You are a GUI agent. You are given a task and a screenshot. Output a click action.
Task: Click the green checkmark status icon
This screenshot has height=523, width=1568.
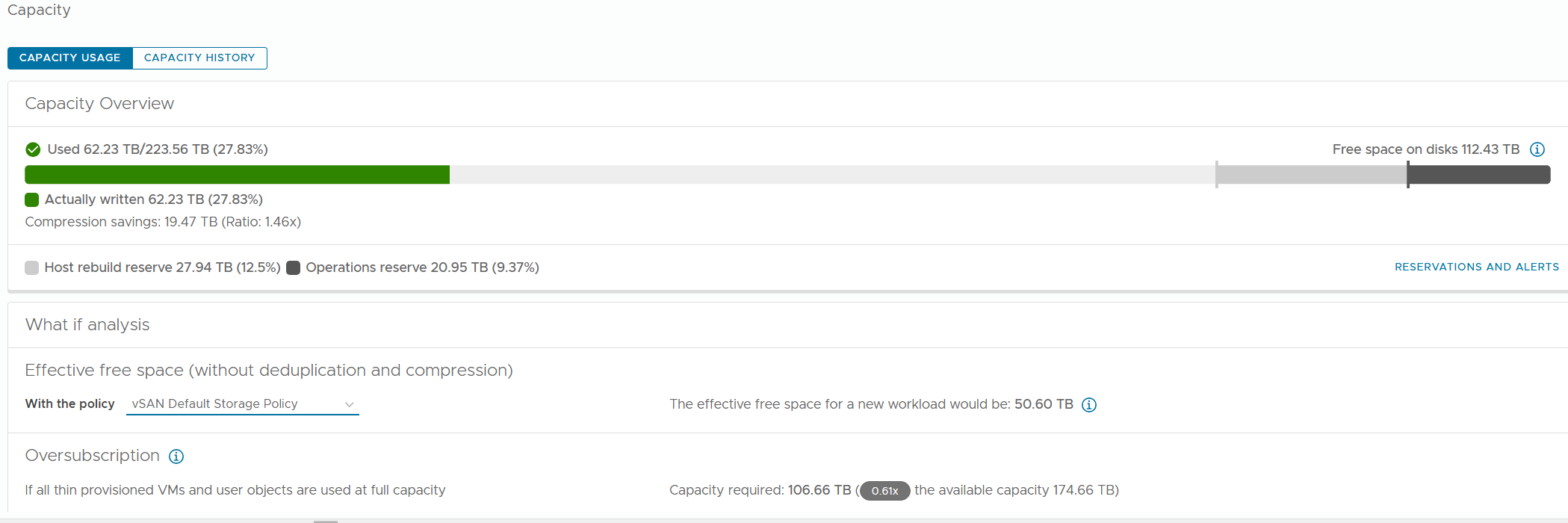tap(33, 149)
